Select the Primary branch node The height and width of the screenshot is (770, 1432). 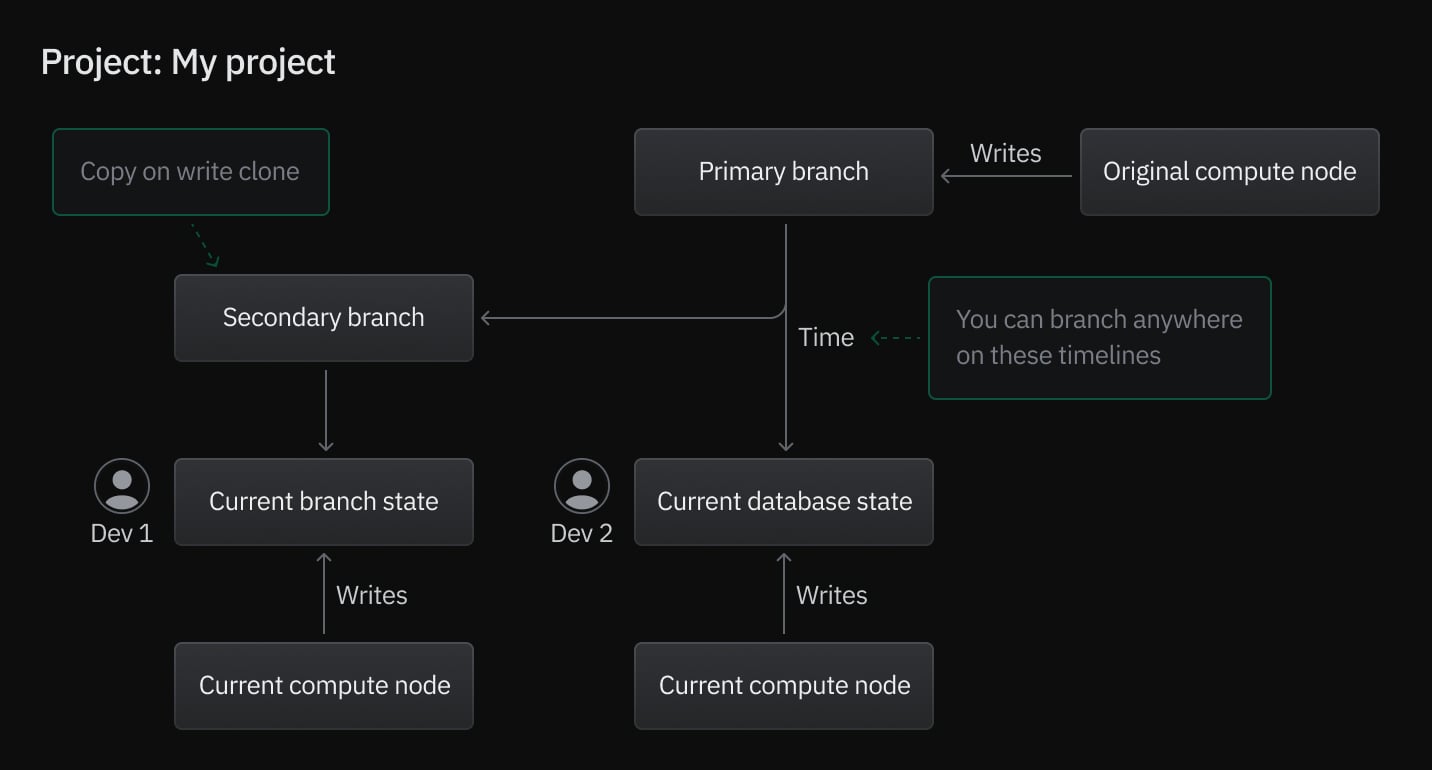point(783,172)
